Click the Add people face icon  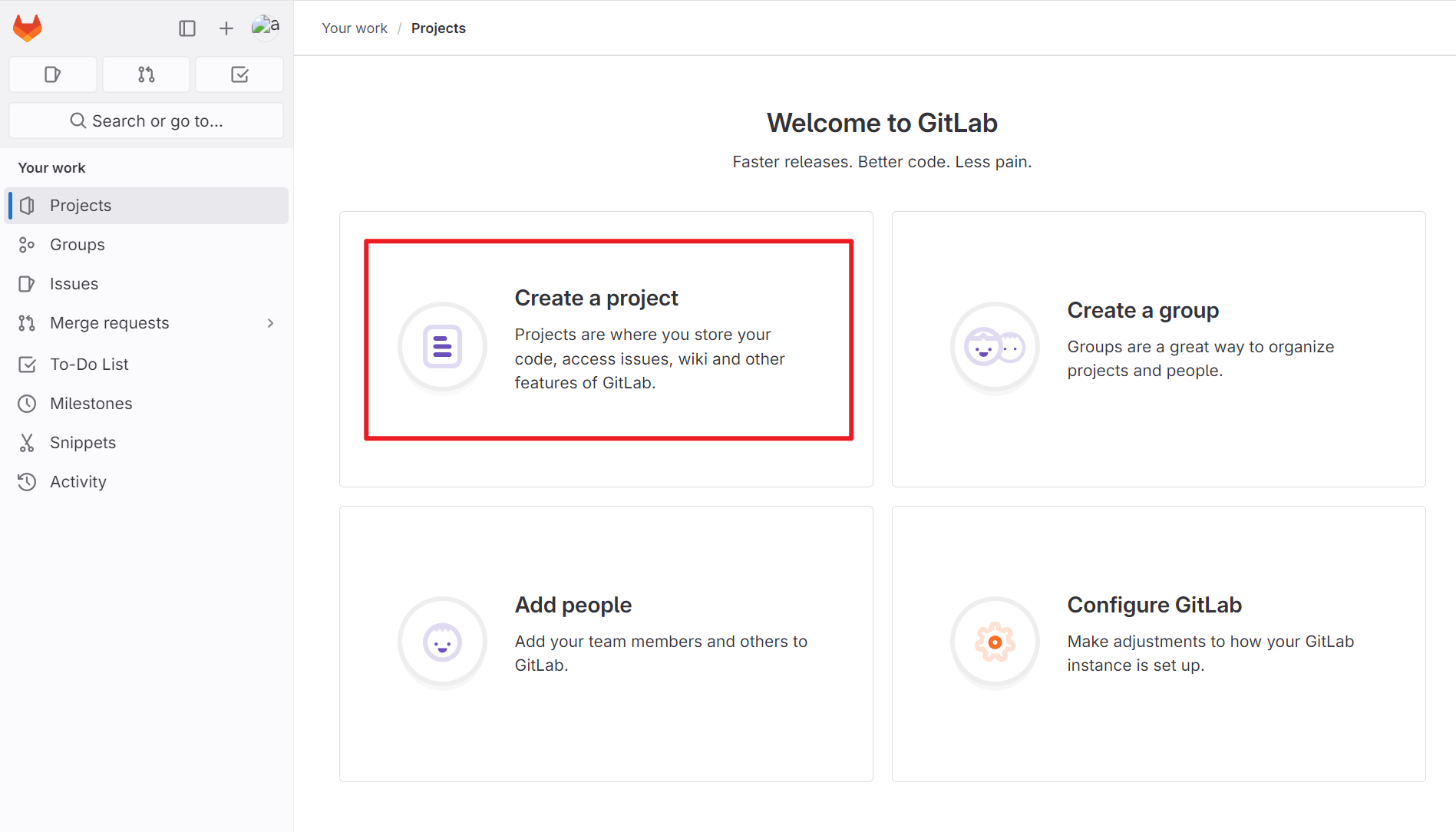point(442,642)
